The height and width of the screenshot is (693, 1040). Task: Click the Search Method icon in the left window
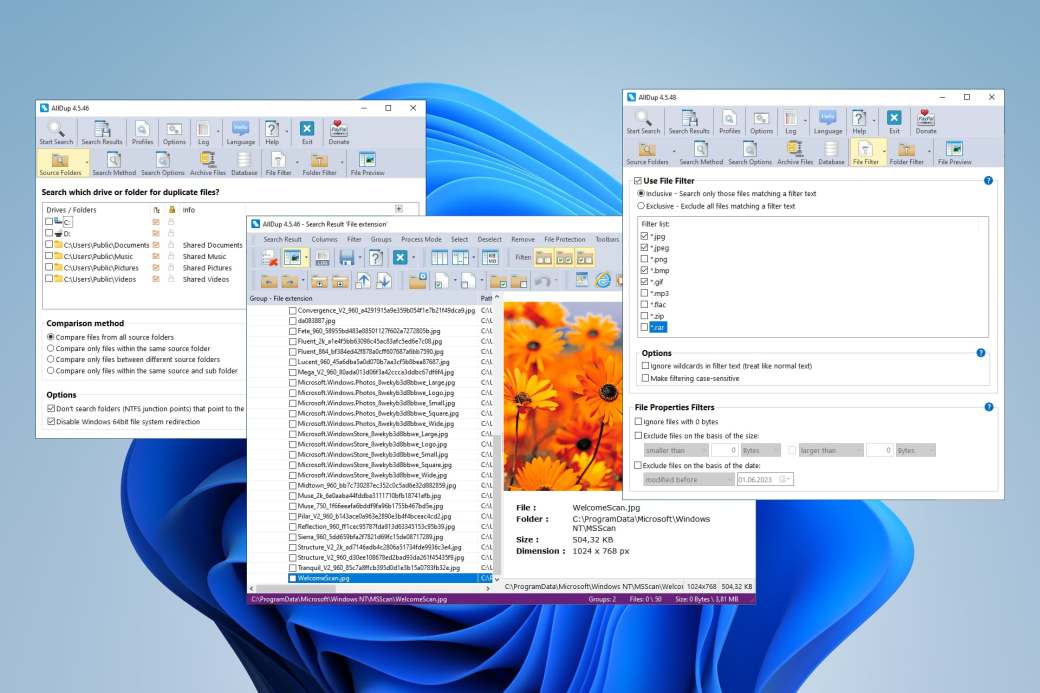[112, 163]
